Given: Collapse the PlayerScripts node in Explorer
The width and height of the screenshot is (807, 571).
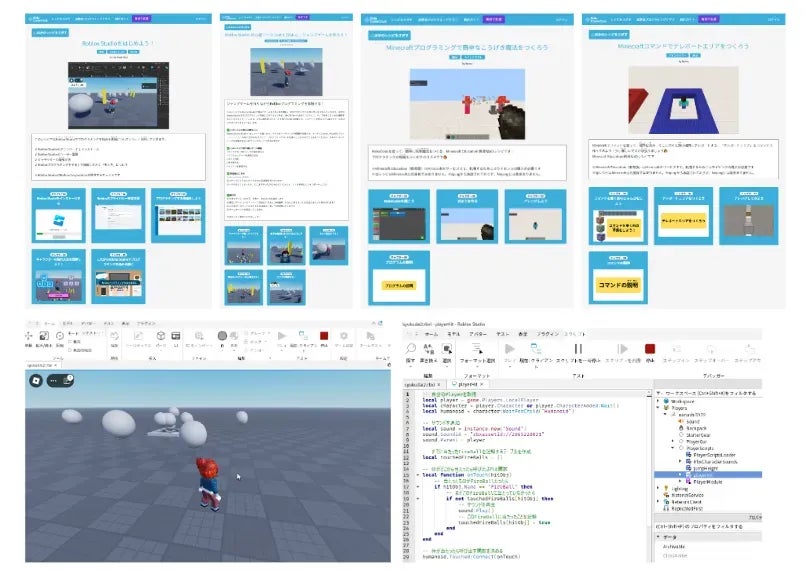Looking at the screenshot, I should (x=673, y=448).
